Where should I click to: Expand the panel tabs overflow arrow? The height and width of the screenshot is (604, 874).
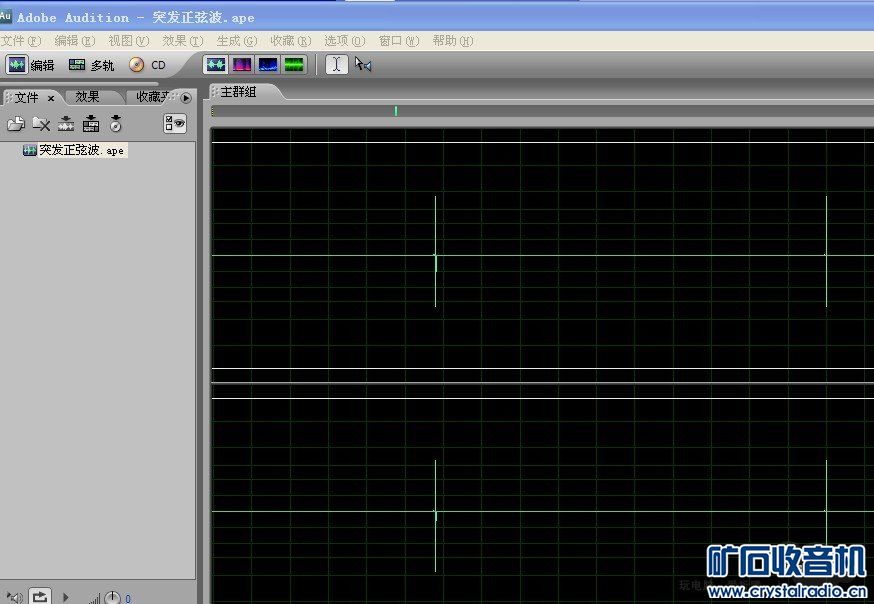pos(186,98)
